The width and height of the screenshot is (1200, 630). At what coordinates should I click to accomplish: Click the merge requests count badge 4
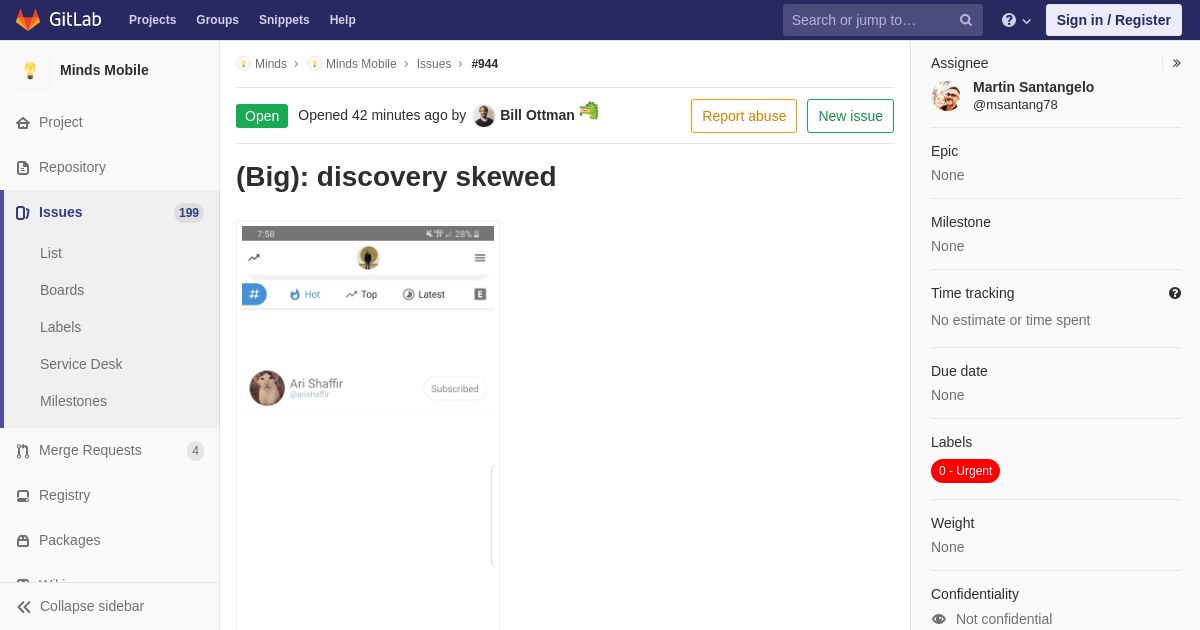[195, 451]
